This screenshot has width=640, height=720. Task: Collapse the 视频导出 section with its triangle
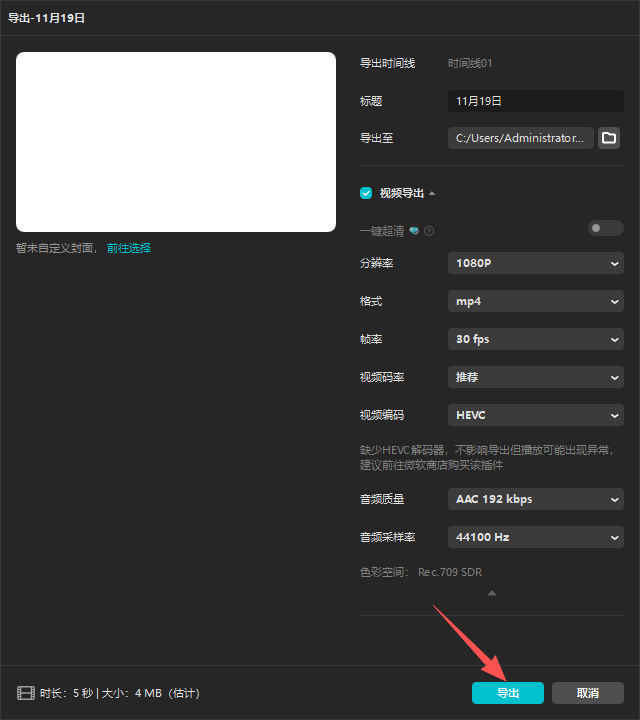(432, 193)
